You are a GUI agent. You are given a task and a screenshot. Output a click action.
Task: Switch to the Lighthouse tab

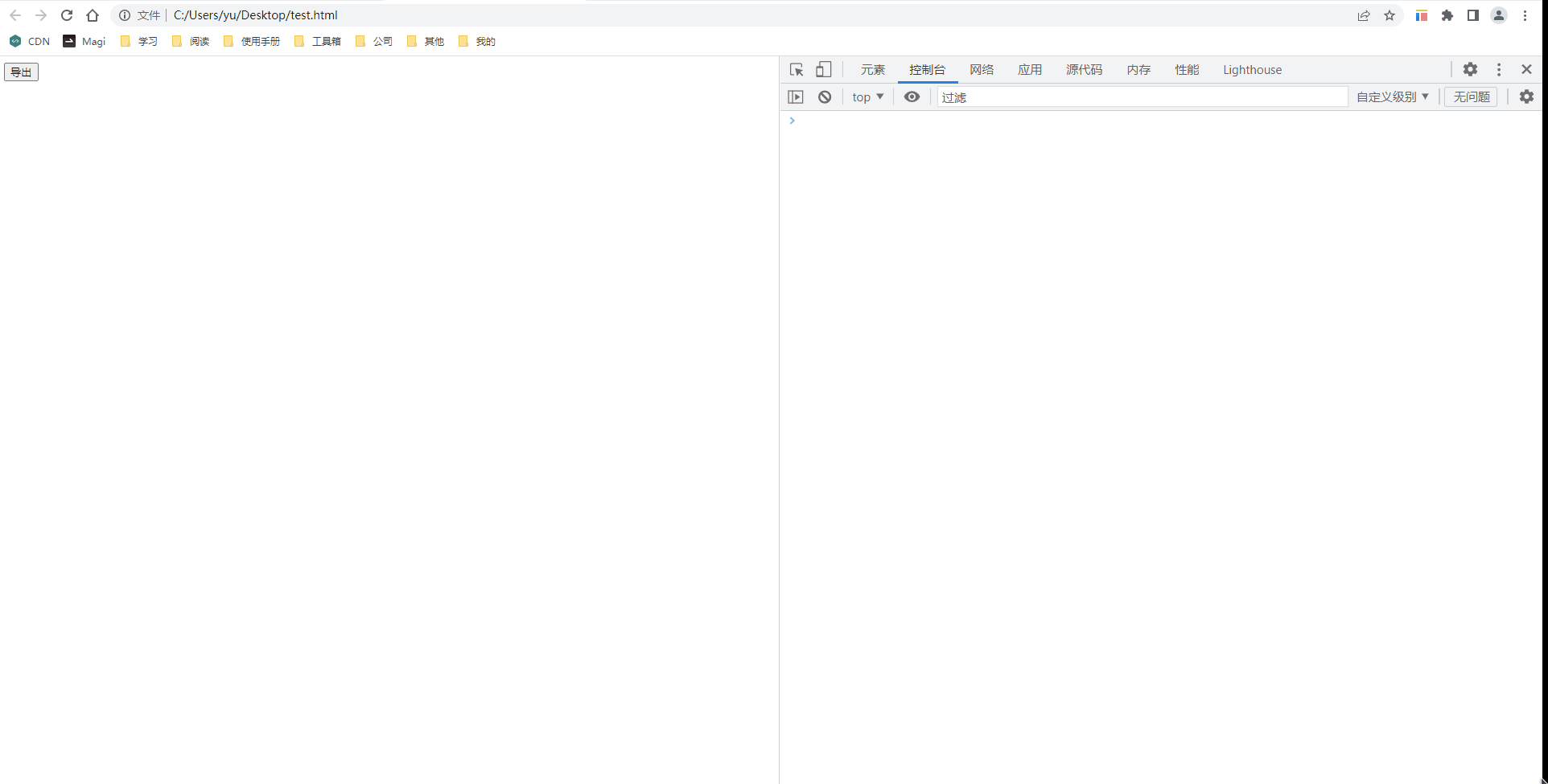pos(1253,70)
